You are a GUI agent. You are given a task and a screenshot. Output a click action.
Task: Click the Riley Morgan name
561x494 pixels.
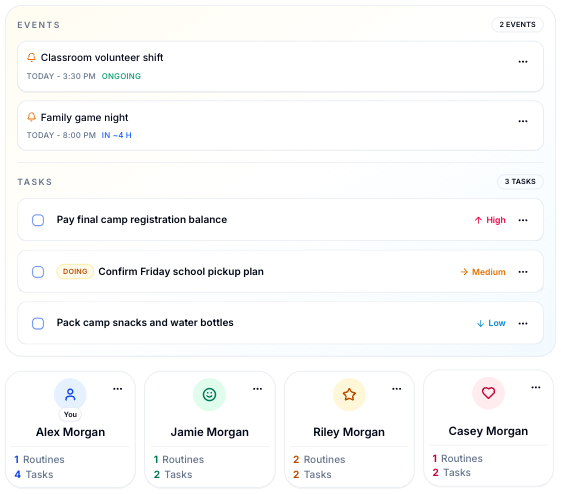[x=349, y=432]
